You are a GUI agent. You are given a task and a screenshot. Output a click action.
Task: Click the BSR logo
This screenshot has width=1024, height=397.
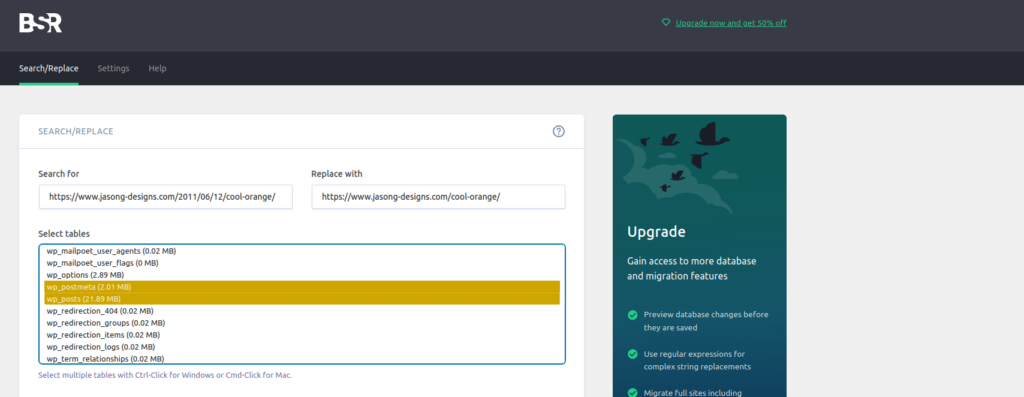point(40,23)
